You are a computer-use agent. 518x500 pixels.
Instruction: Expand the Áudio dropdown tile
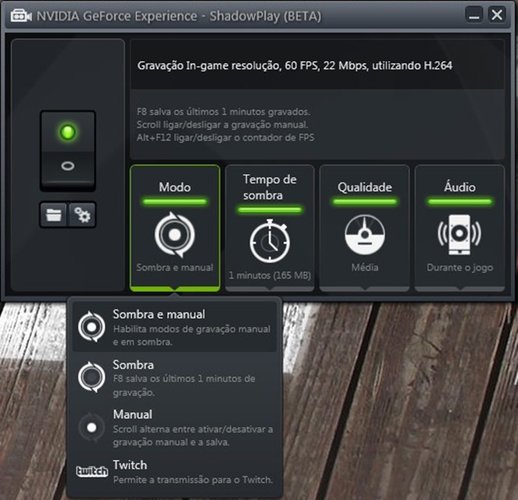point(459,228)
